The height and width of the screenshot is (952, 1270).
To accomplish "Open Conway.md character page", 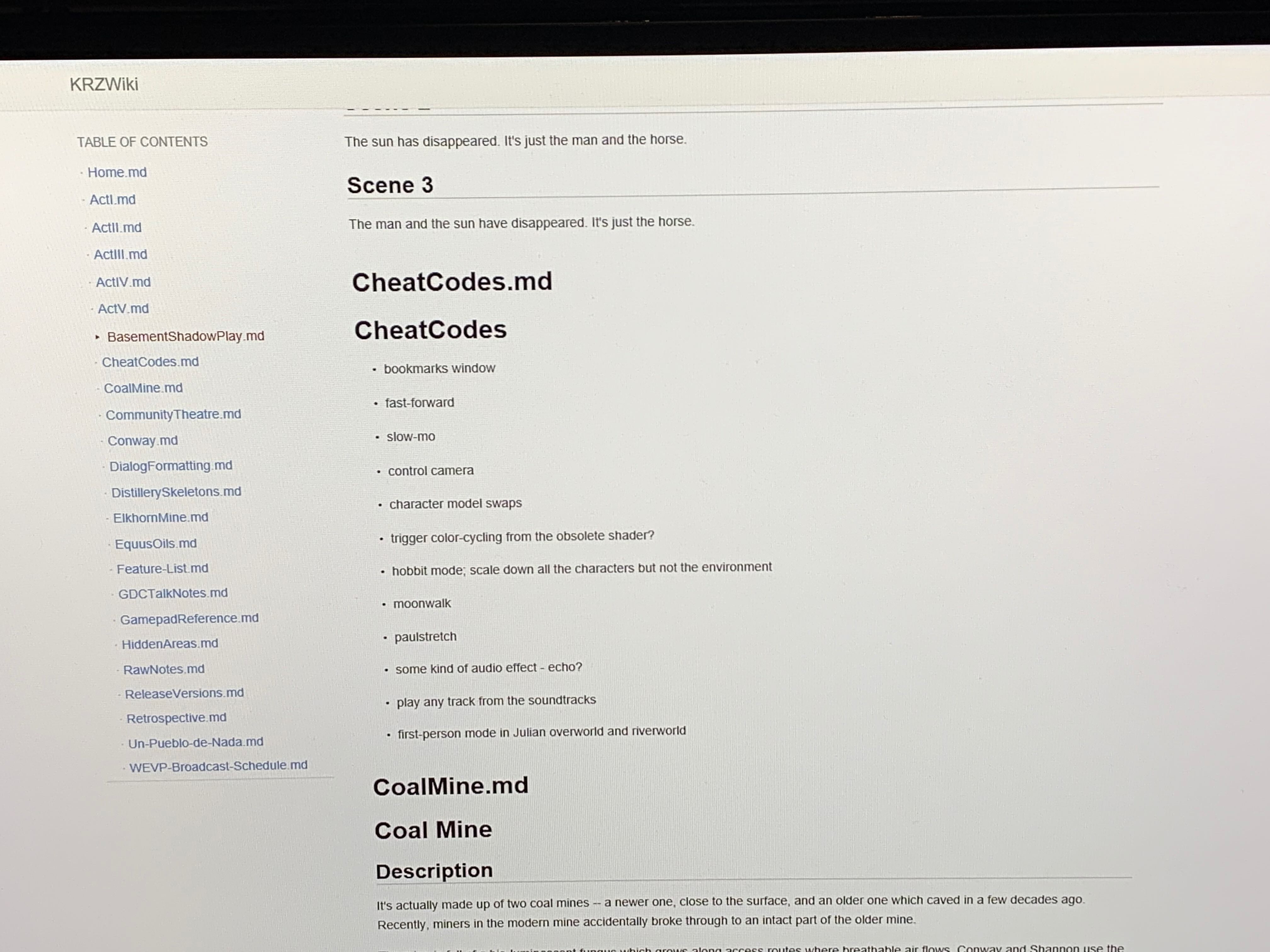I will pyautogui.click(x=143, y=441).
